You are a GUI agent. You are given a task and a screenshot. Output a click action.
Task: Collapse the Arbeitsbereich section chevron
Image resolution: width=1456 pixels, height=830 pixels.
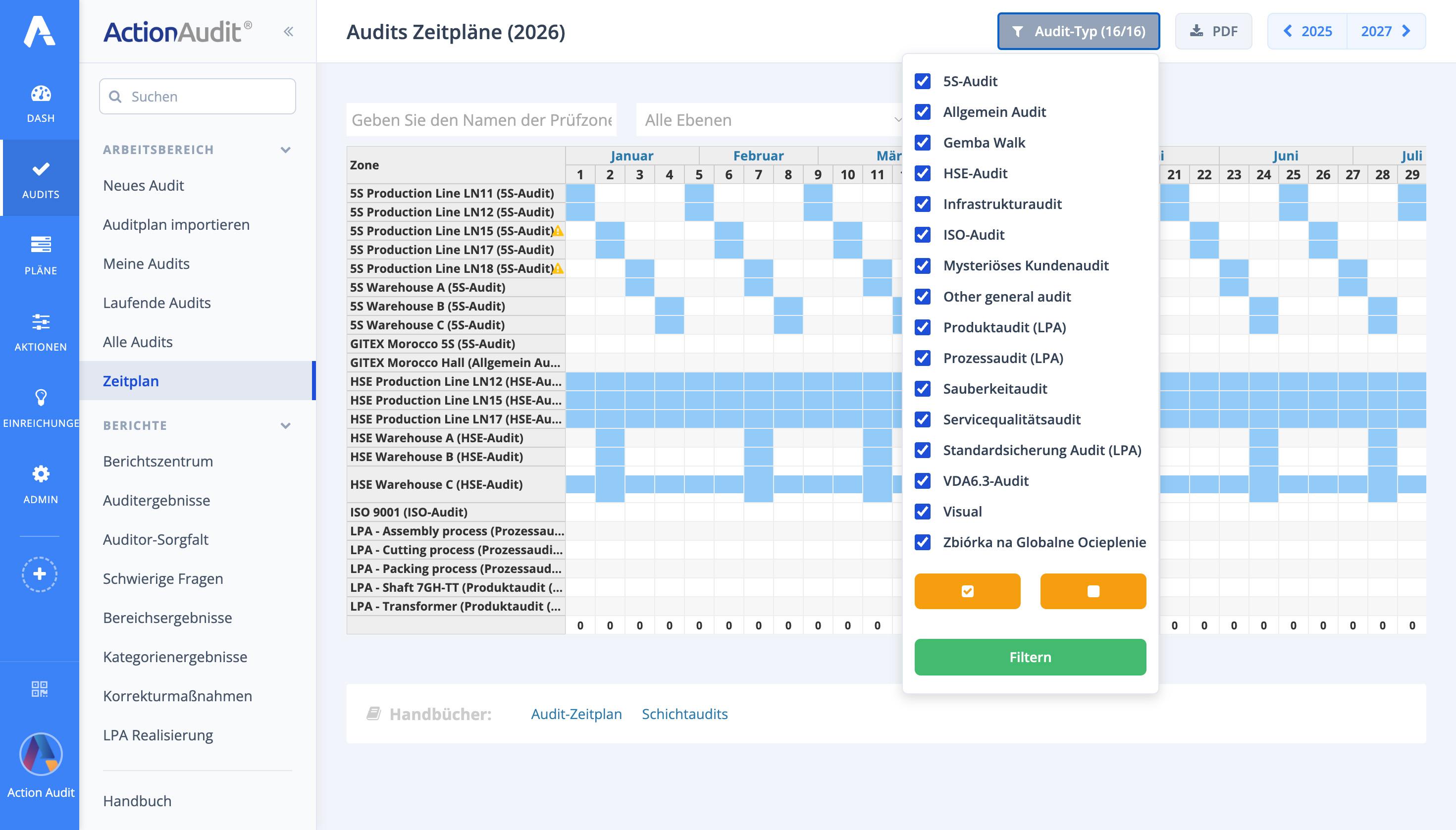[286, 150]
